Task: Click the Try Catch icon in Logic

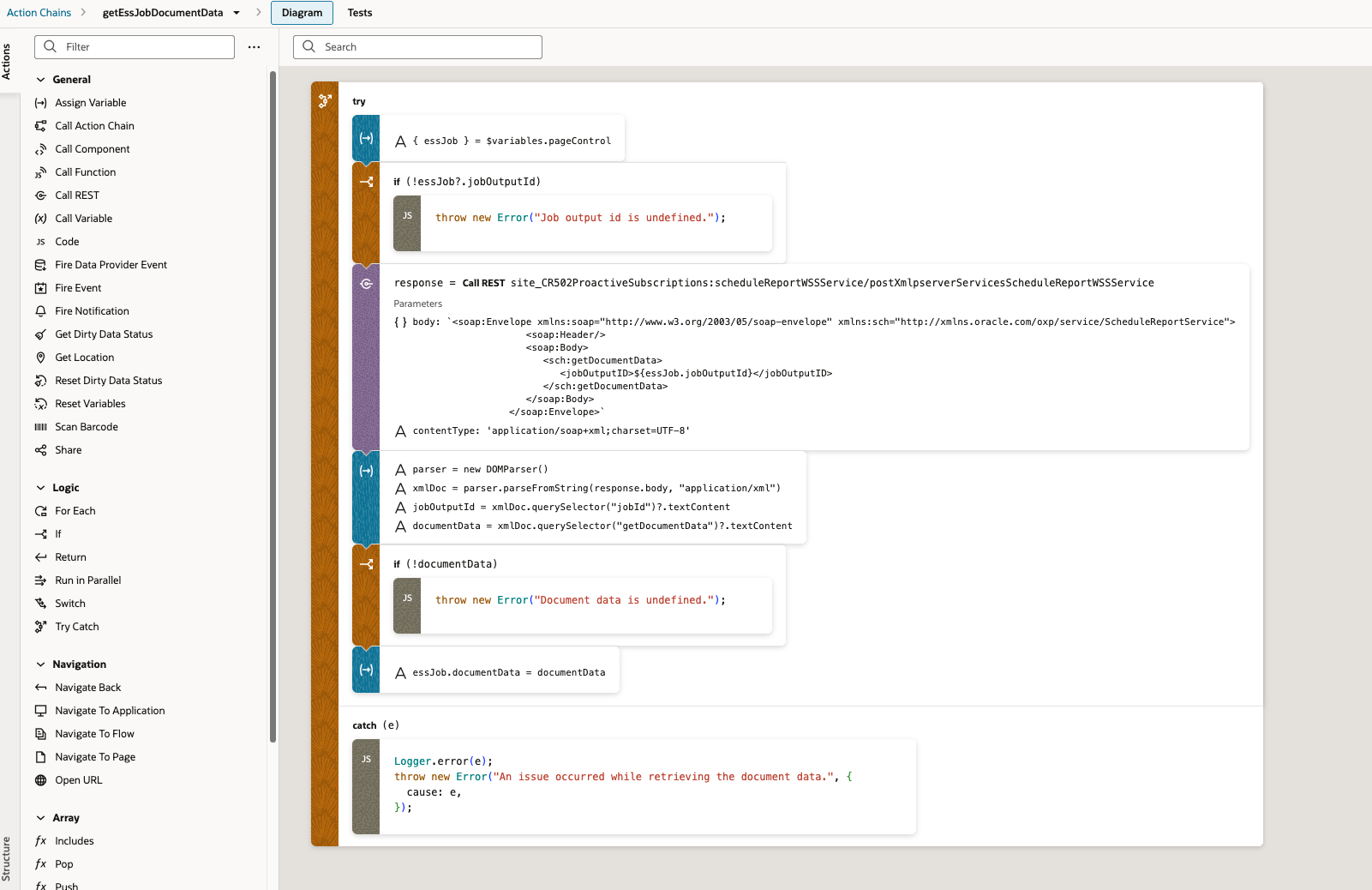Action: tap(40, 627)
